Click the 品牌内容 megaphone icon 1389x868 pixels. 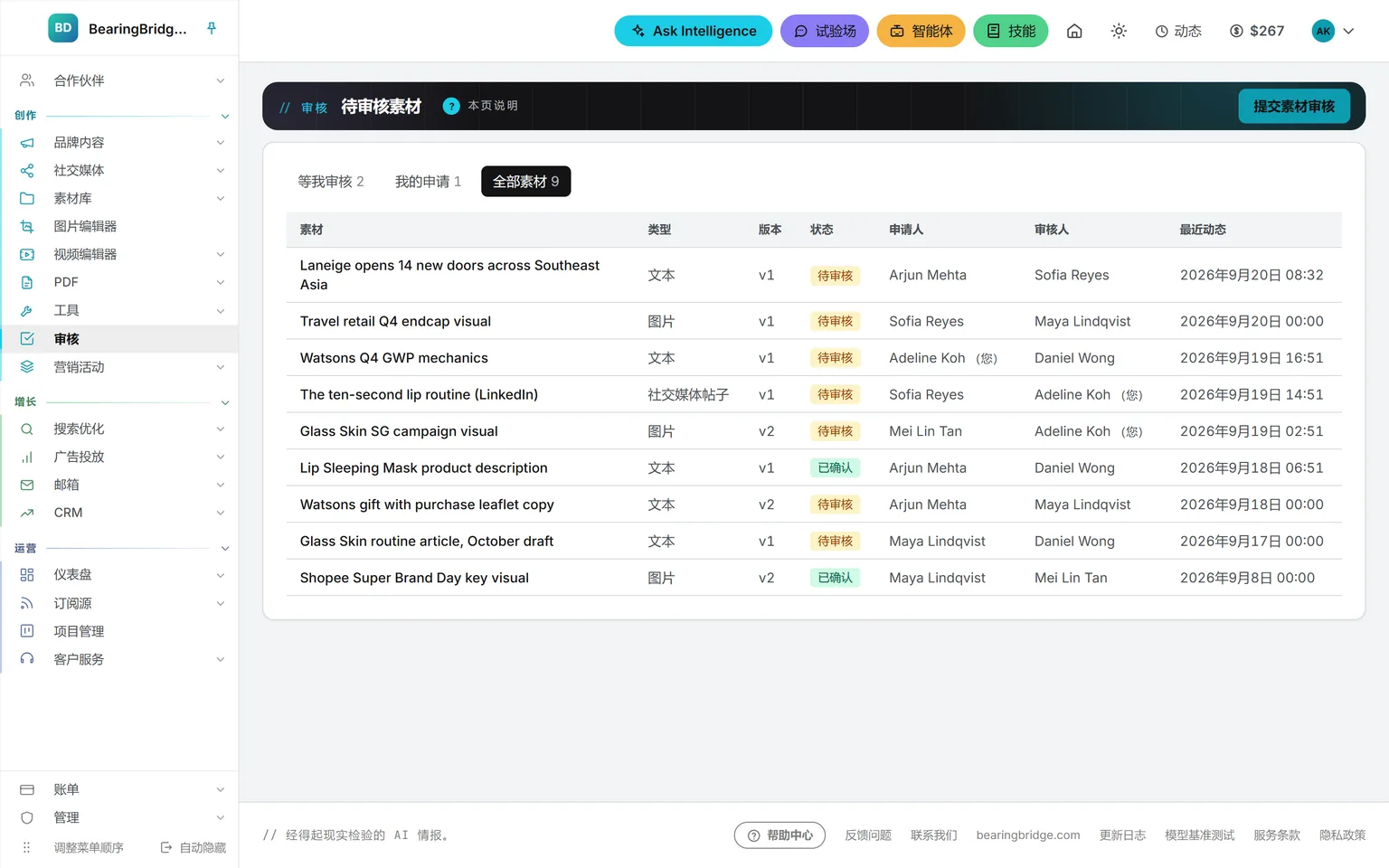27,142
